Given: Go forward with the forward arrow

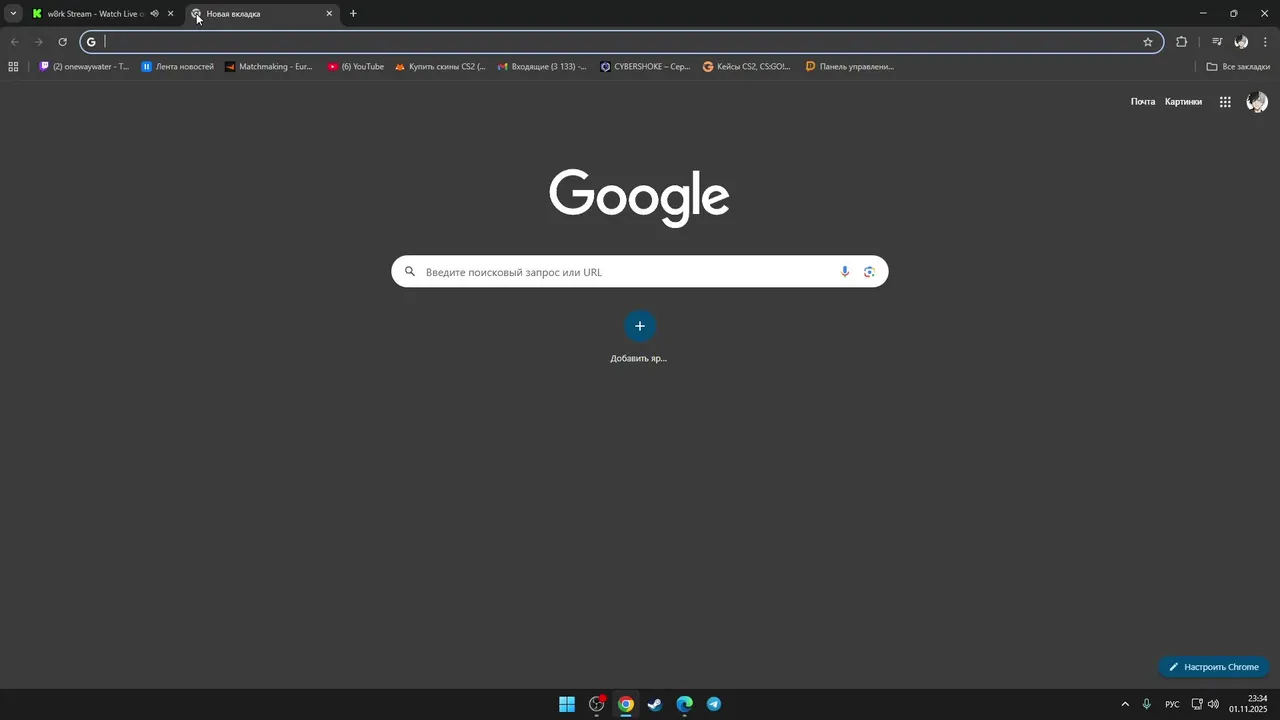Looking at the screenshot, I should 38,42.
